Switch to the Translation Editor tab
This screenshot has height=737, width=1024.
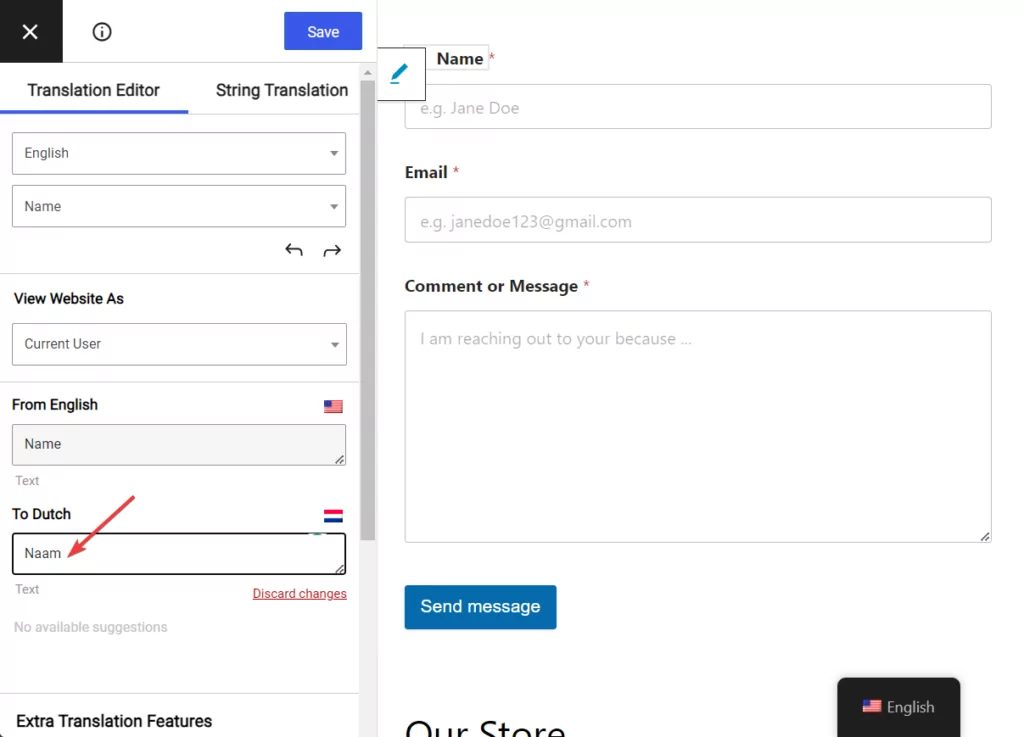pyautogui.click(x=94, y=90)
